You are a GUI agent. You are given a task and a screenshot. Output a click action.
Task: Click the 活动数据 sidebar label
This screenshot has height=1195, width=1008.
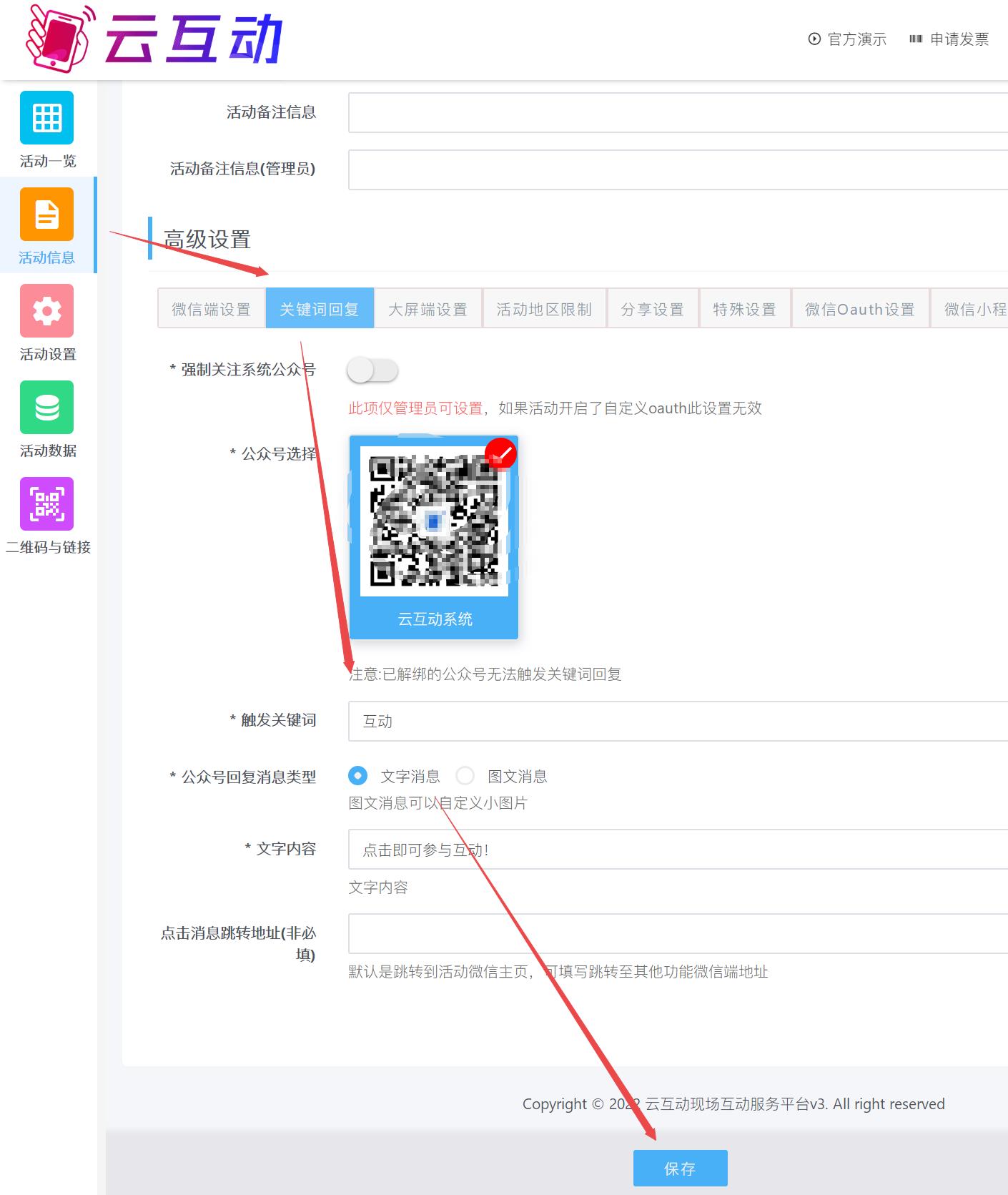47,451
